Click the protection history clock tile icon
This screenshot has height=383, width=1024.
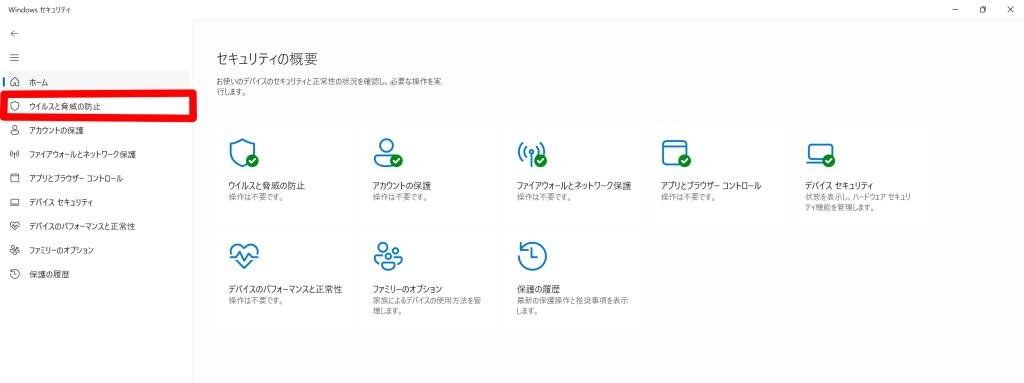coord(532,256)
